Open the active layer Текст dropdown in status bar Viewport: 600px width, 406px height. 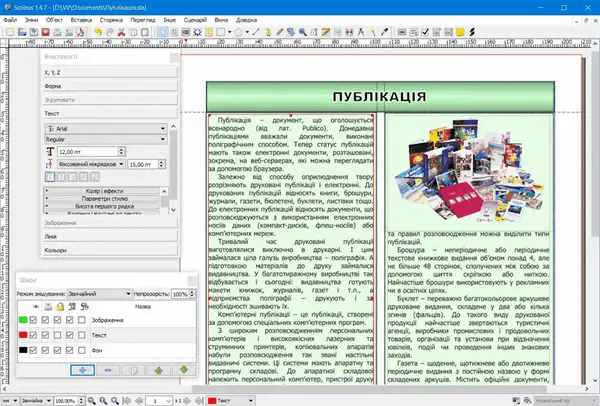(x=230, y=401)
